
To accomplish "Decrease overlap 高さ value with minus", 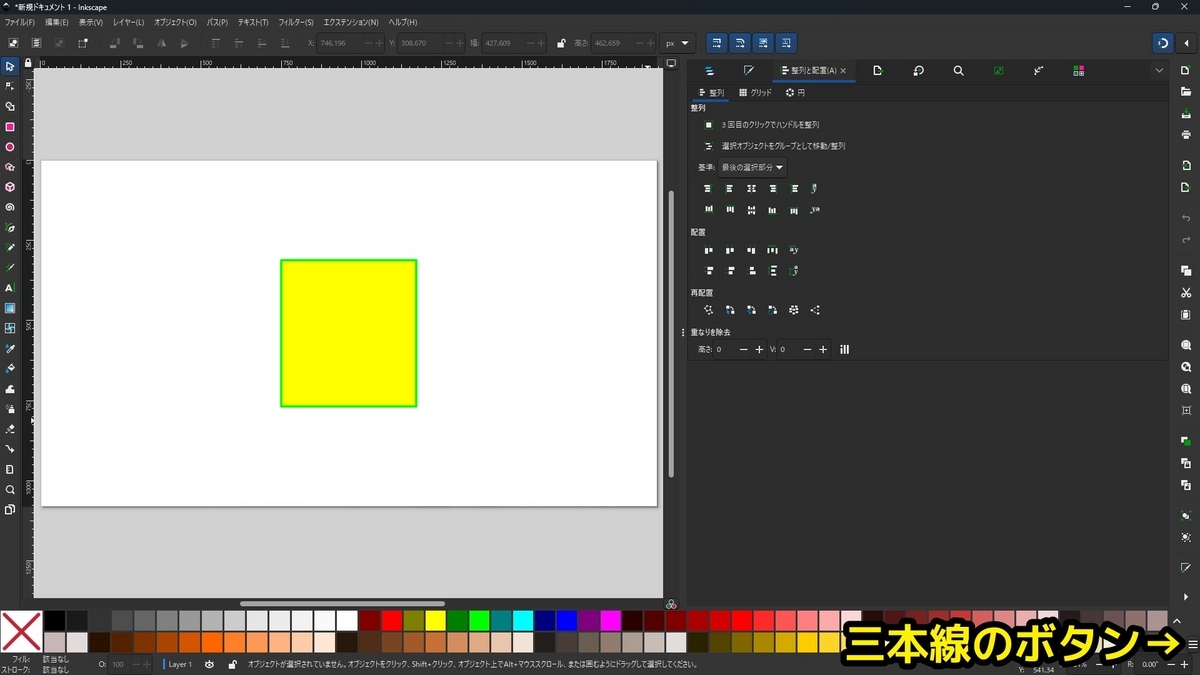I will pos(743,350).
